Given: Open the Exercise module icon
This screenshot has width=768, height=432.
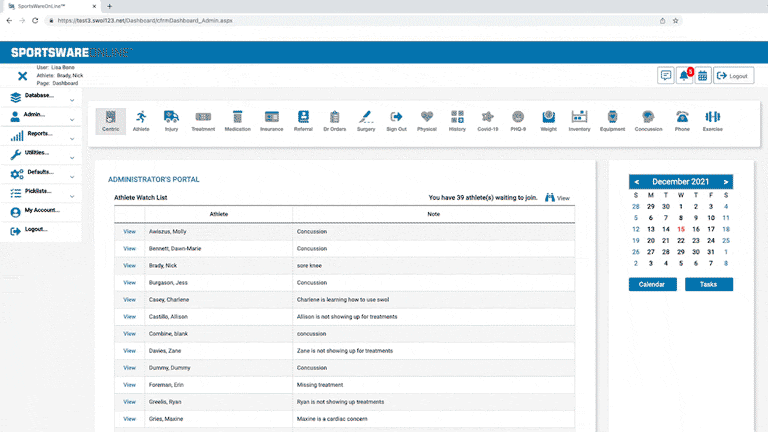Looking at the screenshot, I should click(713, 121).
